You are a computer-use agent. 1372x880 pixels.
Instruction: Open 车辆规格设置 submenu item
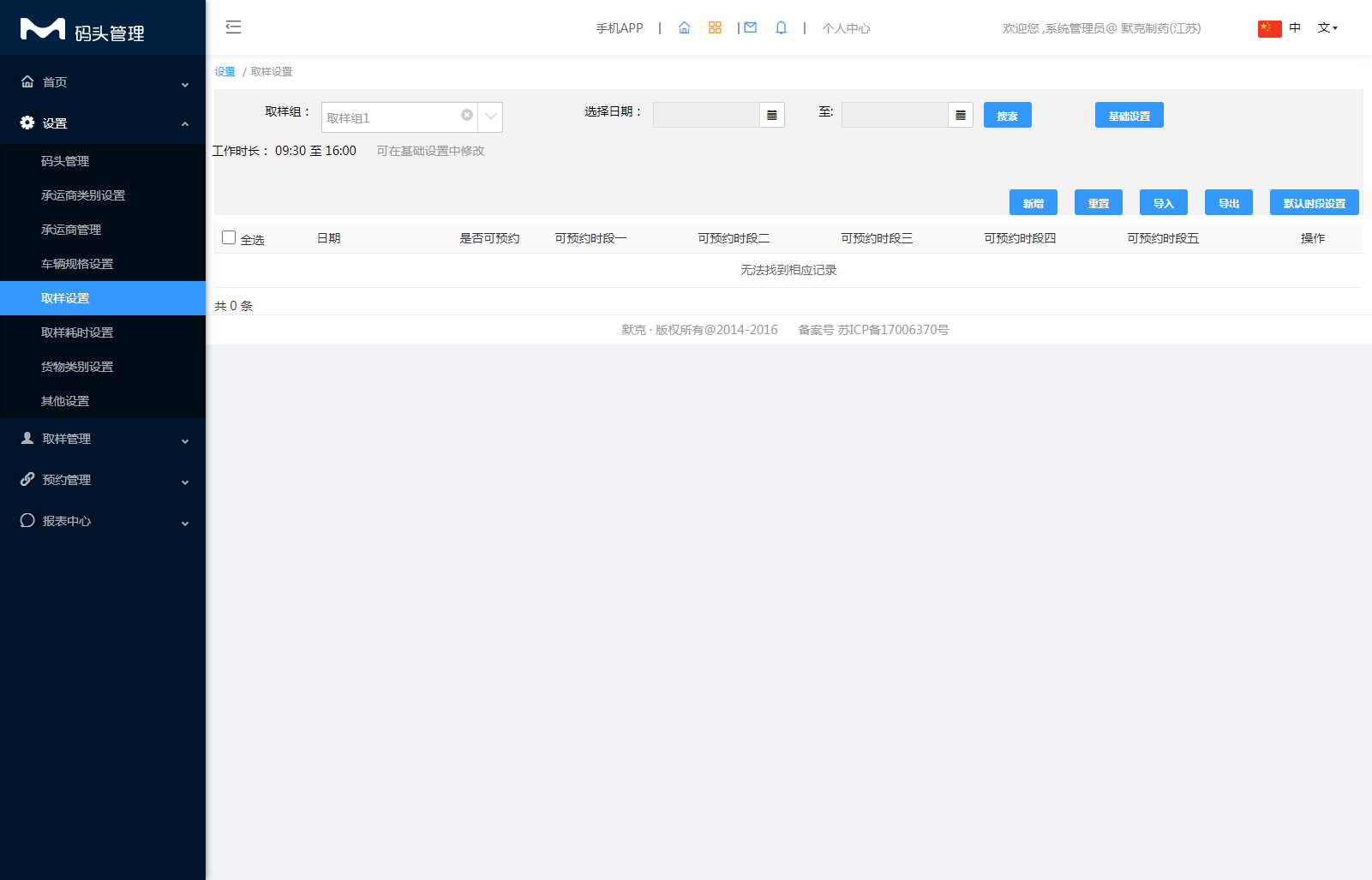pyautogui.click(x=103, y=264)
